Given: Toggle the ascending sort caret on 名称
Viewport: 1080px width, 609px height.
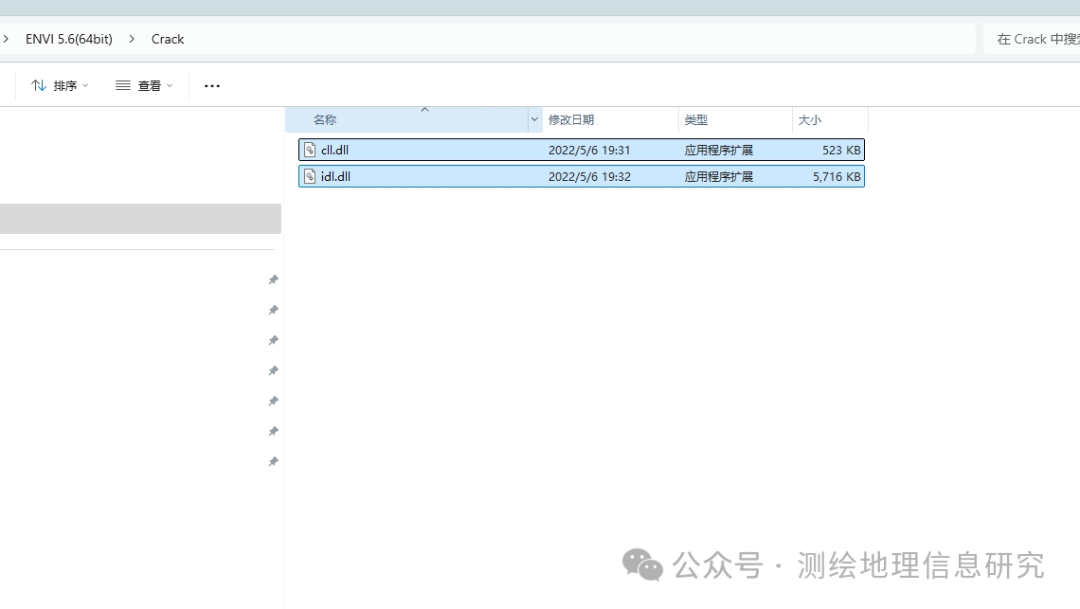Looking at the screenshot, I should (x=424, y=112).
